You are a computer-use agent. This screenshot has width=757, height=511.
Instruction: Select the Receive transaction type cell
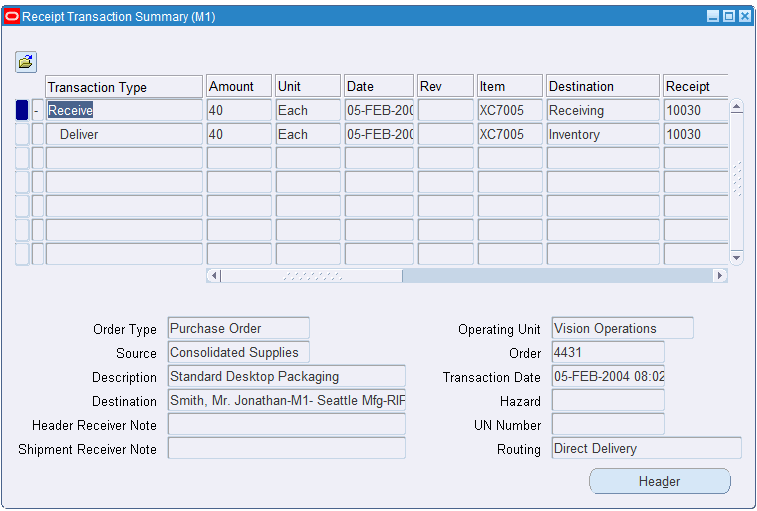(124, 111)
